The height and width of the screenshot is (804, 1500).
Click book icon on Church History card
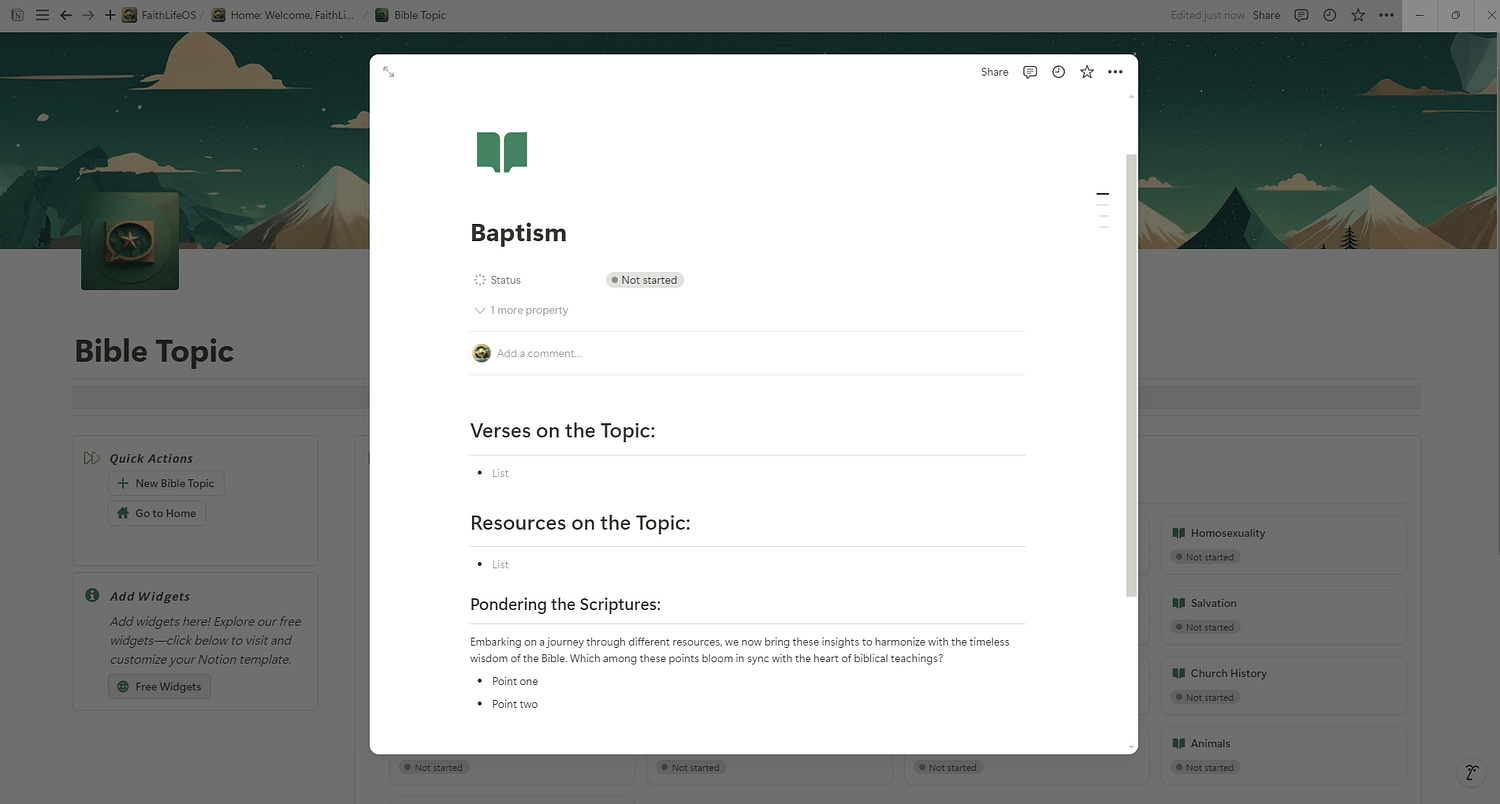tap(1179, 673)
